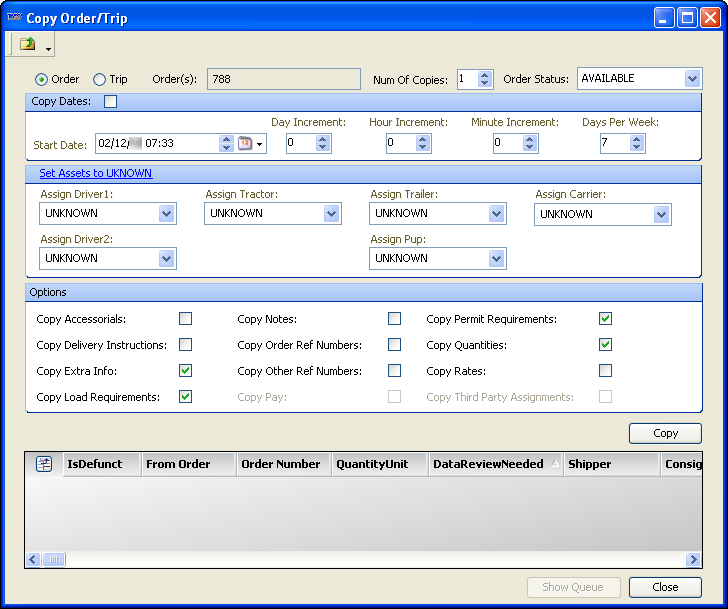Click Set Assets to UKNOWN link
The height and width of the screenshot is (609, 728).
pyautogui.click(x=96, y=173)
